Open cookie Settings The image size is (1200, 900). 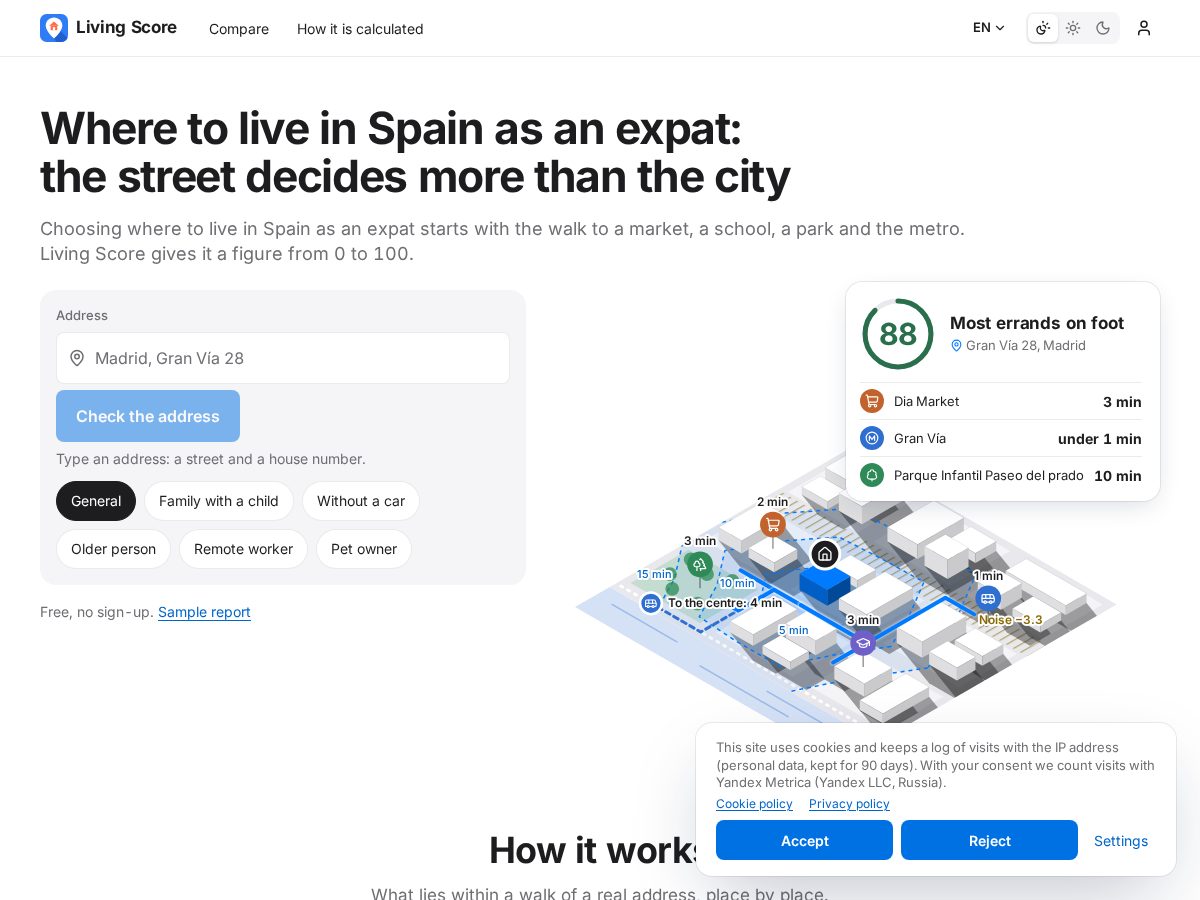(1121, 841)
